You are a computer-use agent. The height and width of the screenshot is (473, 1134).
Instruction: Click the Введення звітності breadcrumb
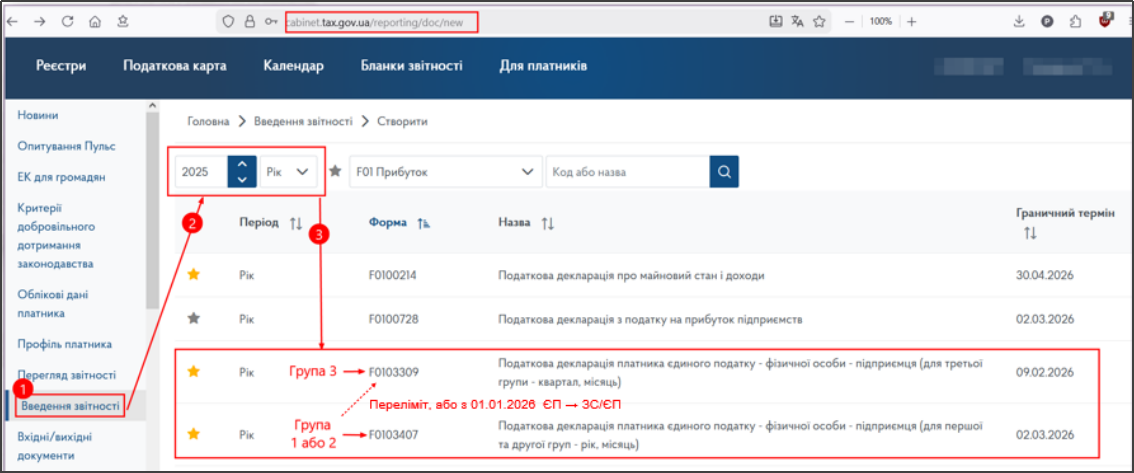[303, 122]
